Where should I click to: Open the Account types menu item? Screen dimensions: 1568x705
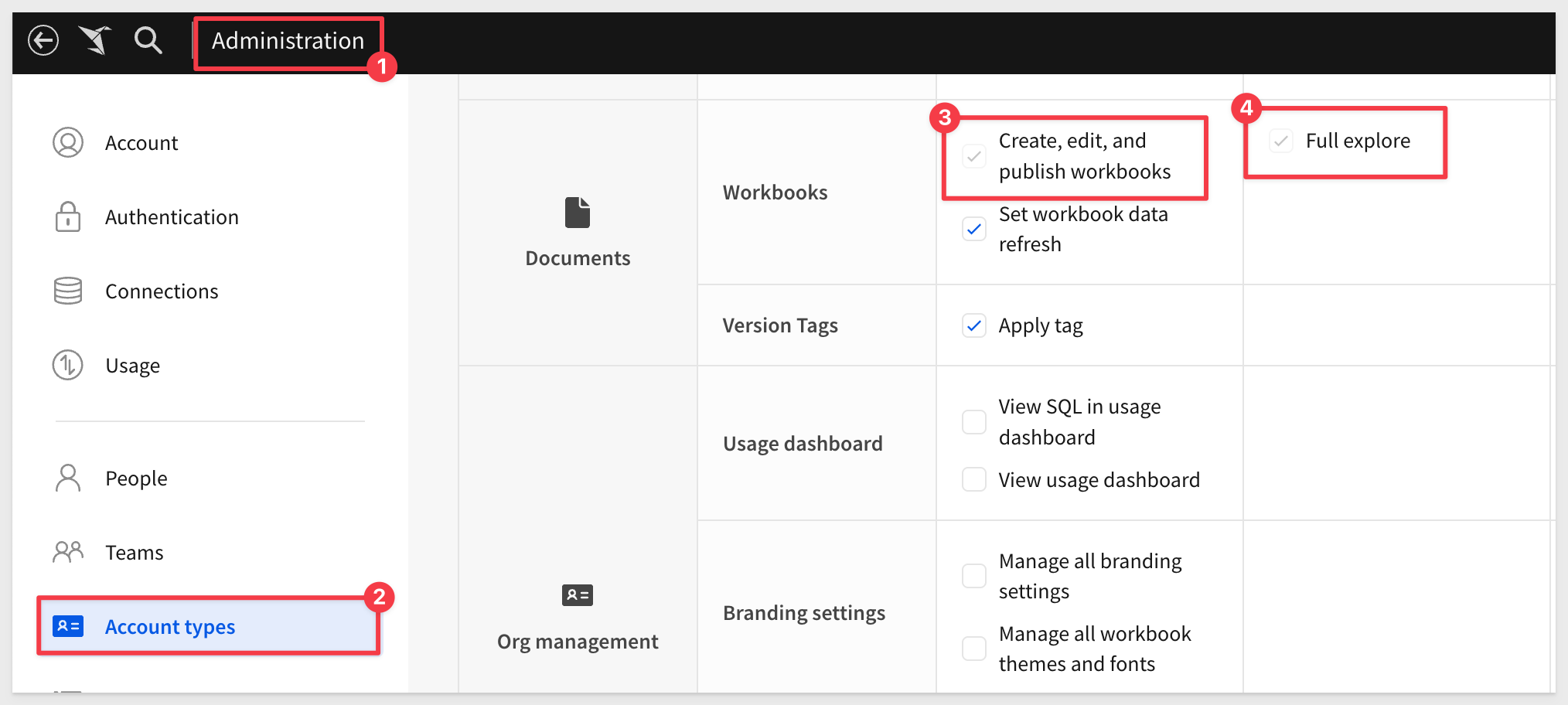tap(170, 627)
